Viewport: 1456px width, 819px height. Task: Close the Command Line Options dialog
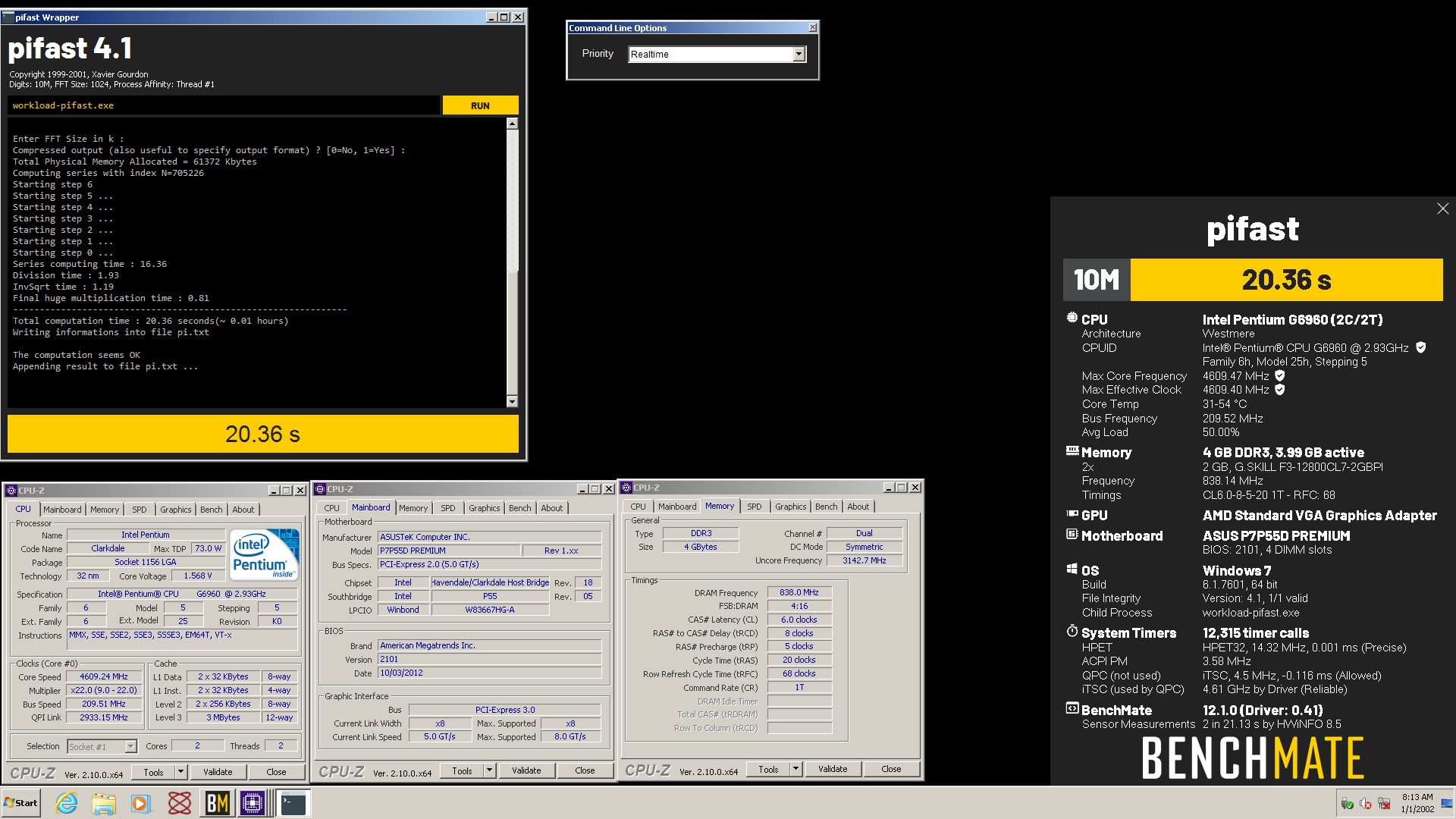pyautogui.click(x=812, y=27)
